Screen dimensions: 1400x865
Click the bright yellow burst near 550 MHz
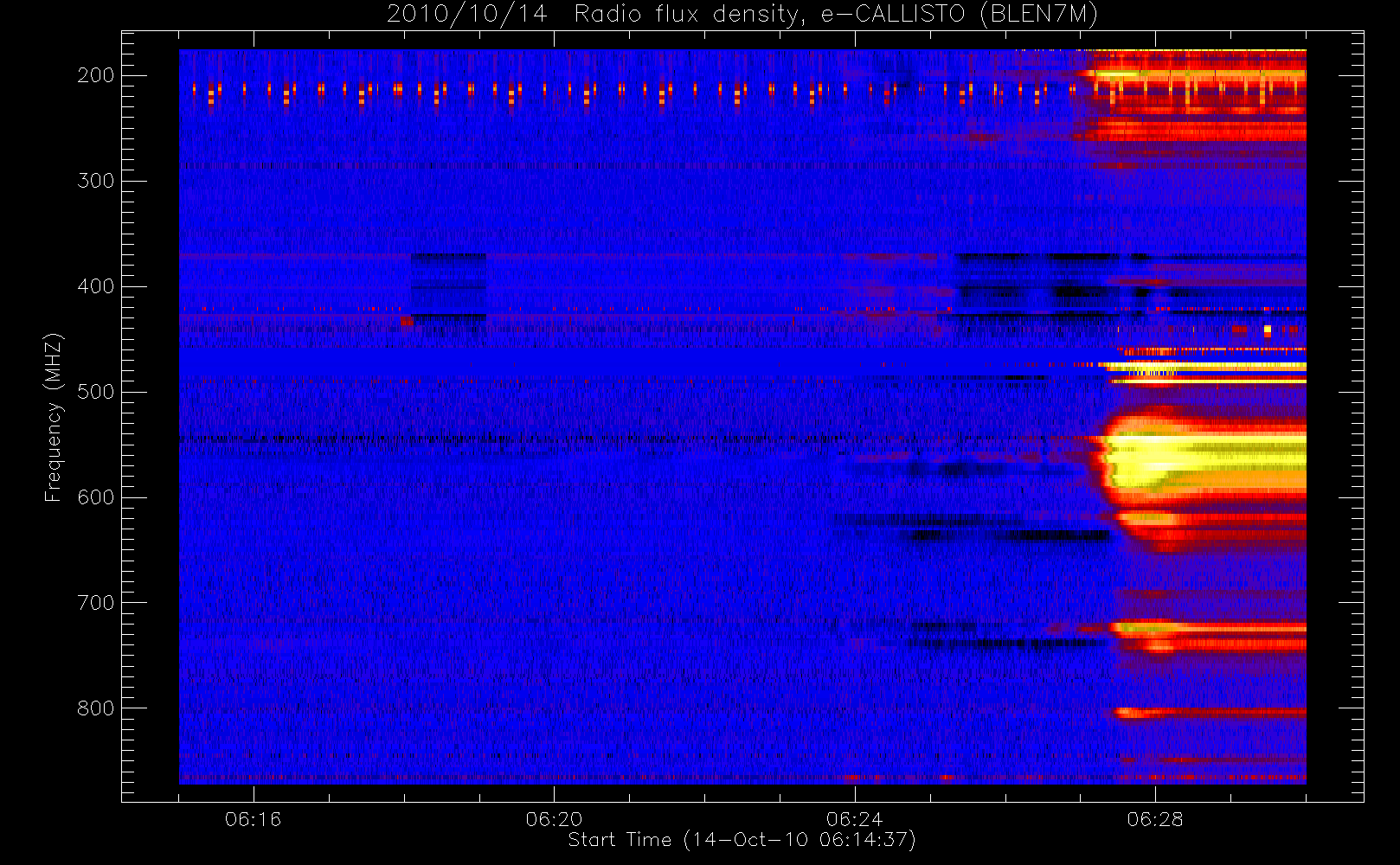[x=1203, y=463]
